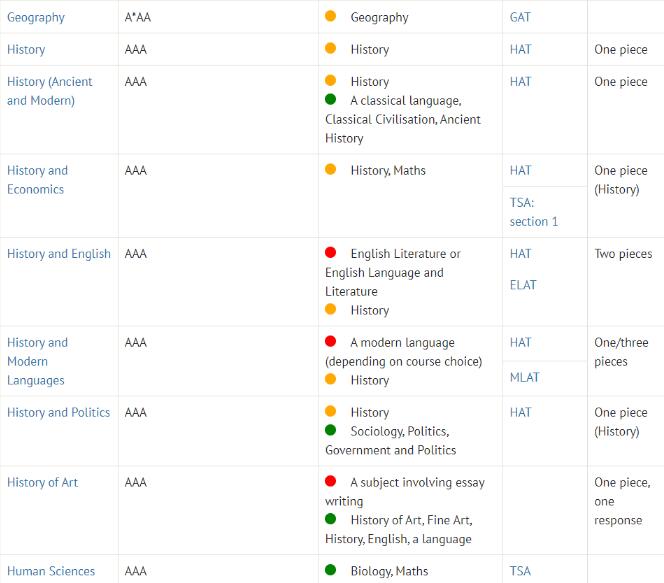Click green dot beside Biology, Maths

(x=330, y=570)
